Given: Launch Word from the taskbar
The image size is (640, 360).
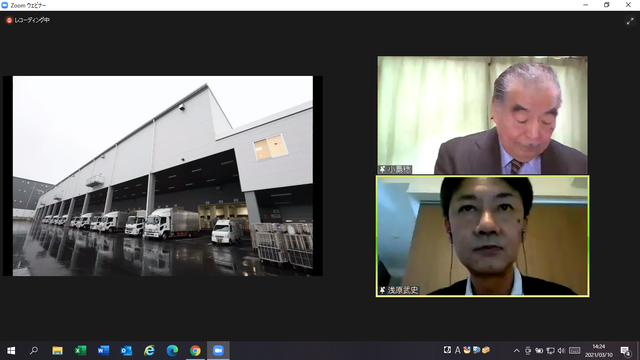Looking at the screenshot, I should [103, 351].
